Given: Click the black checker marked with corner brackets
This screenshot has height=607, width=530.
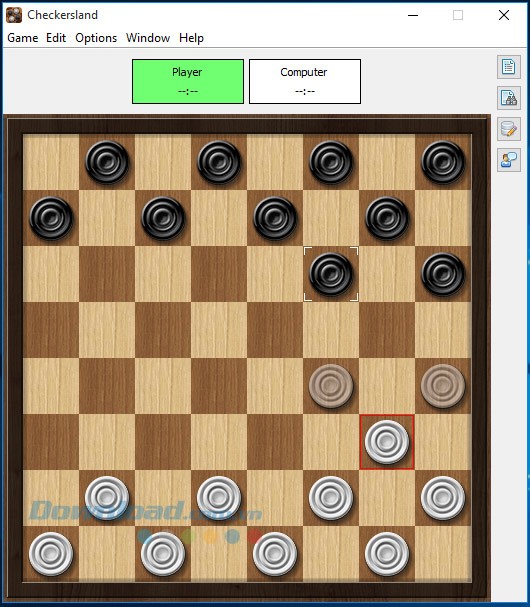Looking at the screenshot, I should tap(331, 274).
